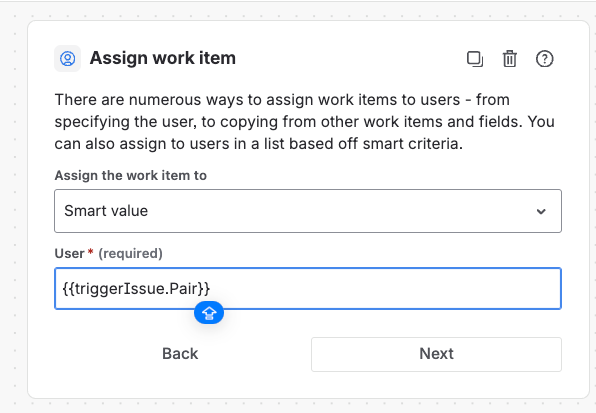596x413 pixels.
Task: Click the 'Smart value' text in the selector
Action: 106,211
